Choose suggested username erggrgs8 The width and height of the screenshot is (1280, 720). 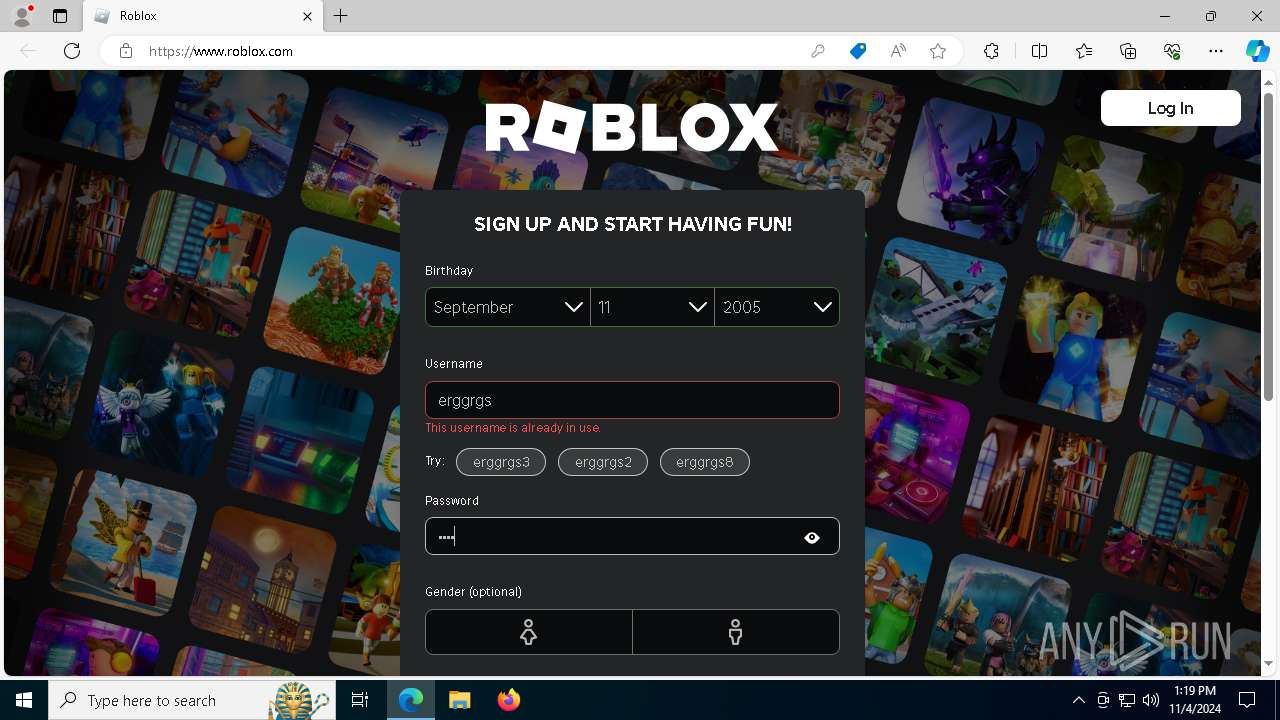[x=705, y=462]
